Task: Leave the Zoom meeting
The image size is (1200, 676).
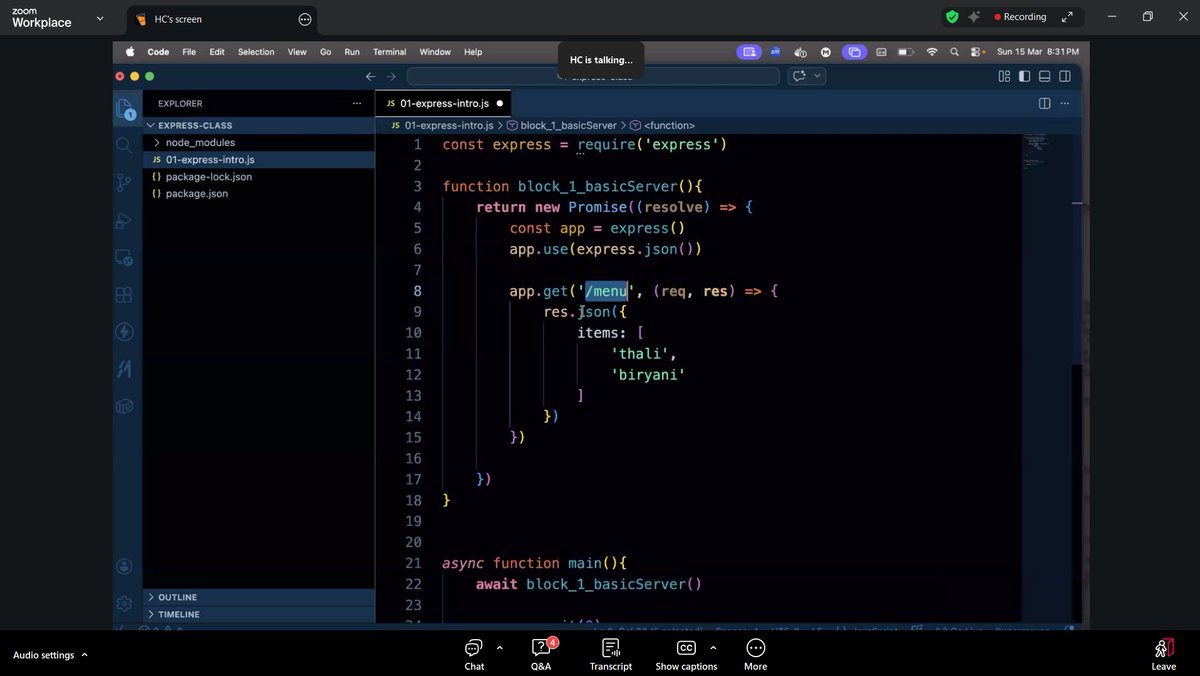Action: 1163,653
